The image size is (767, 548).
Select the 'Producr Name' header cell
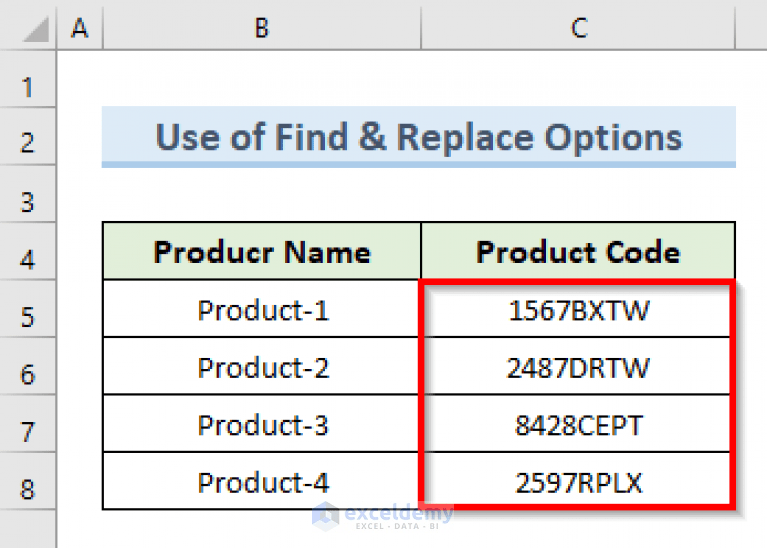(x=262, y=251)
